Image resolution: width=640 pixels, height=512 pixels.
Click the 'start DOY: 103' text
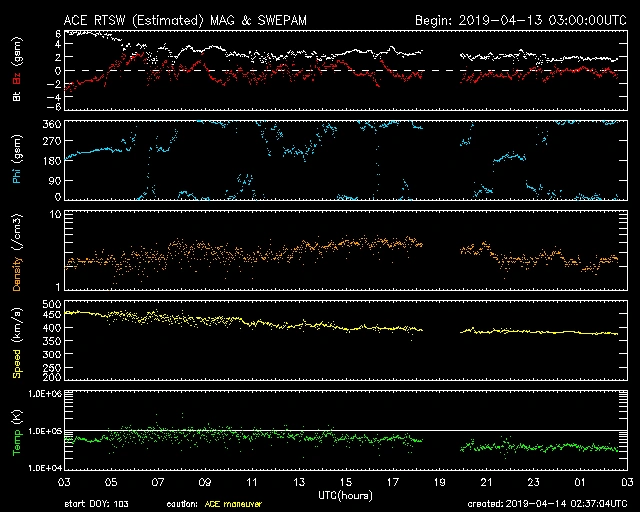96,505
